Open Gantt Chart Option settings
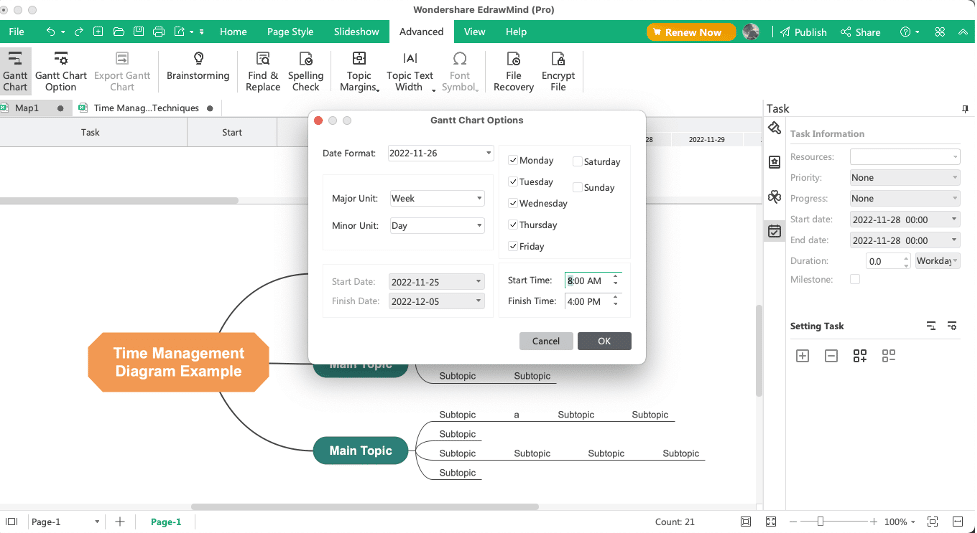Image resolution: width=977 pixels, height=533 pixels. click(60, 71)
